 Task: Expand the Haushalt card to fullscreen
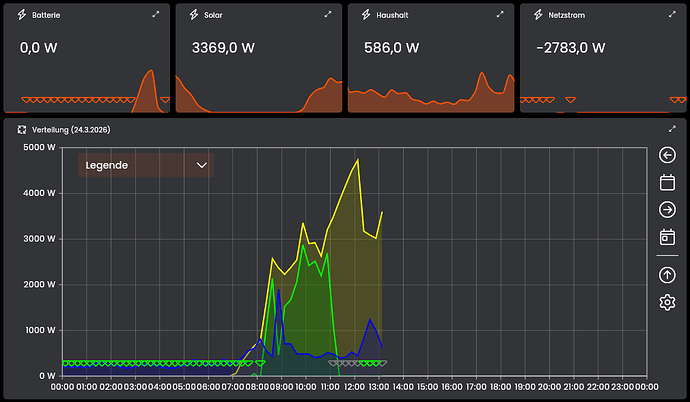tap(501, 15)
